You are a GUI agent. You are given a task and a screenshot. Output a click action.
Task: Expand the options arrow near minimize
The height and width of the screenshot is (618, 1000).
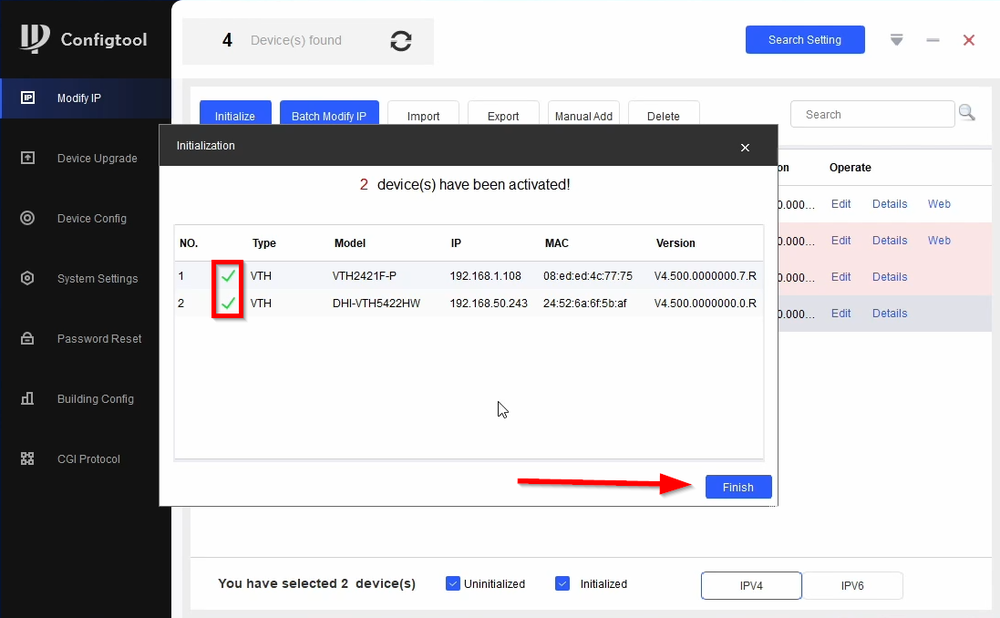(896, 40)
